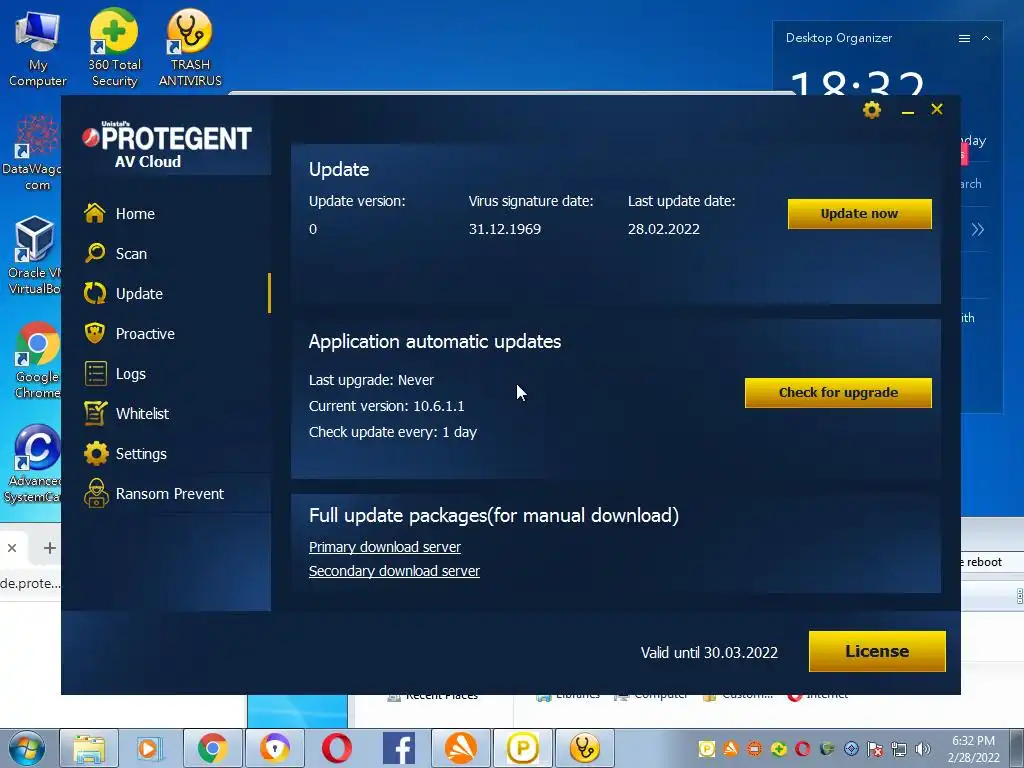The width and height of the screenshot is (1024, 768).
Task: Open the media player taskbar icon
Action: pos(150,748)
